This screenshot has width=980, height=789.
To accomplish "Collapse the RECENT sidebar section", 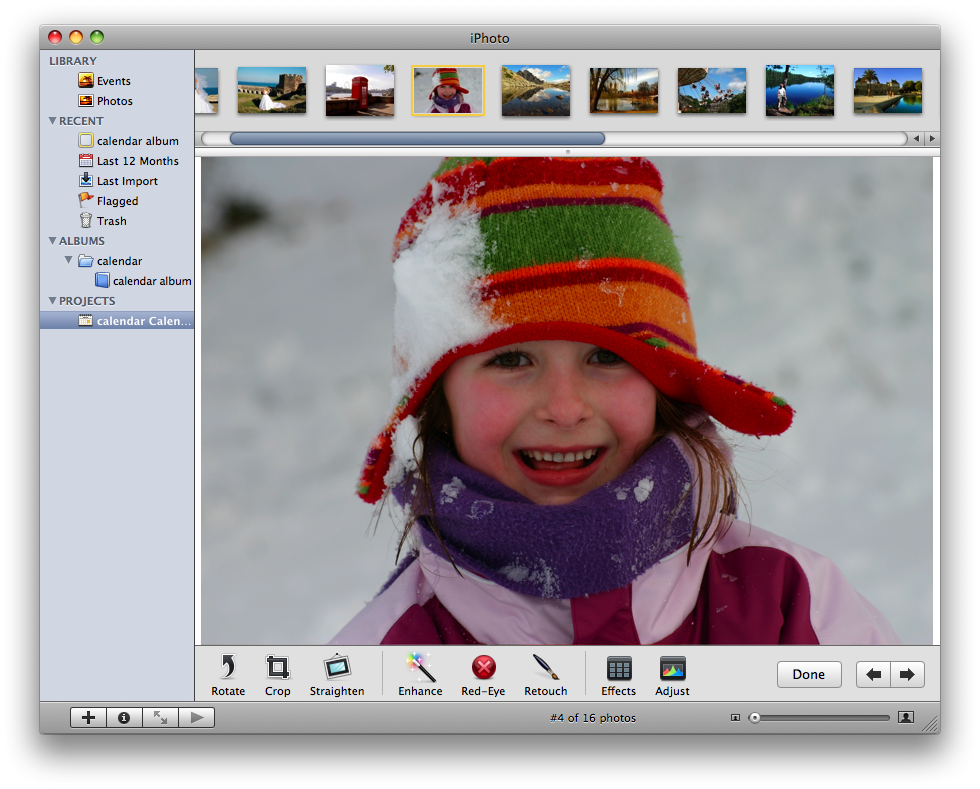I will tap(52, 121).
